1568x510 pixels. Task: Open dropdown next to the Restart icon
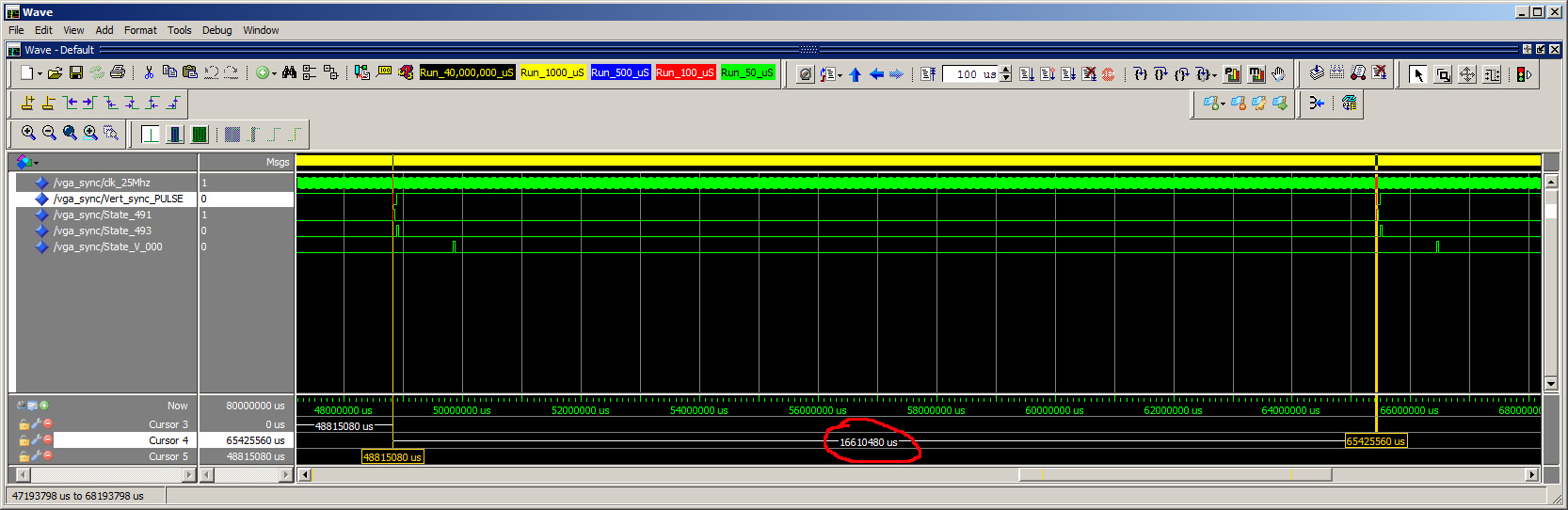pyautogui.click(x=840, y=74)
